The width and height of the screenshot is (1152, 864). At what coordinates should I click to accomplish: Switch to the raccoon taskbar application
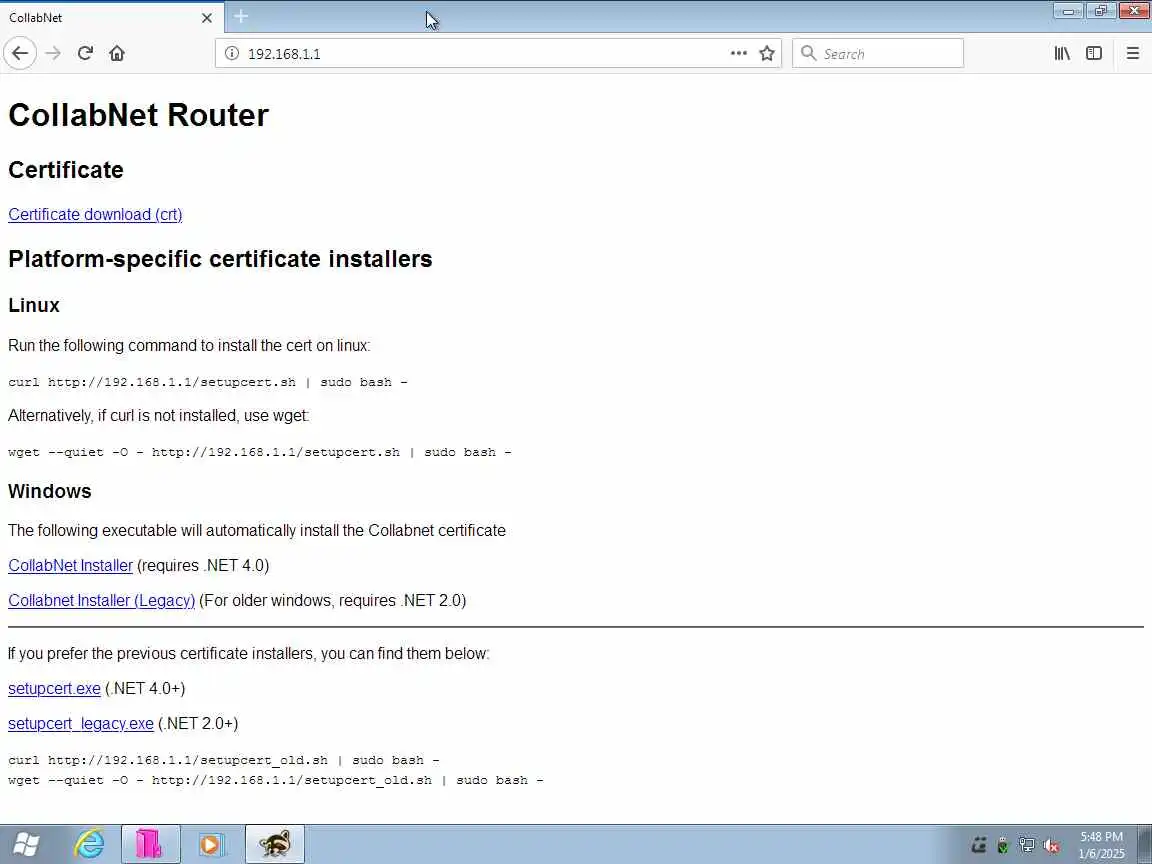click(x=275, y=844)
